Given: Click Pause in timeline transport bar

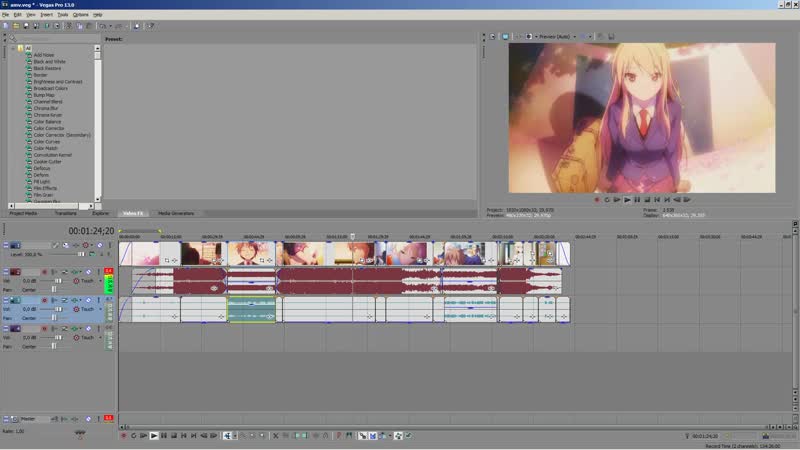Looking at the screenshot, I should pos(164,436).
